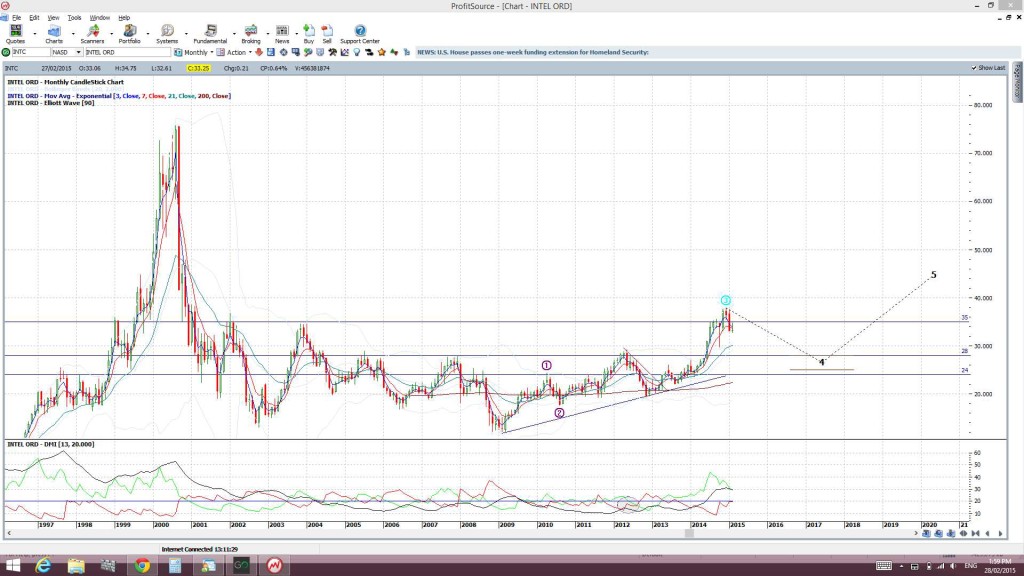Expand the Charts toolbar dropdown arrow
The width and height of the screenshot is (1024, 576).
[x=72, y=33]
